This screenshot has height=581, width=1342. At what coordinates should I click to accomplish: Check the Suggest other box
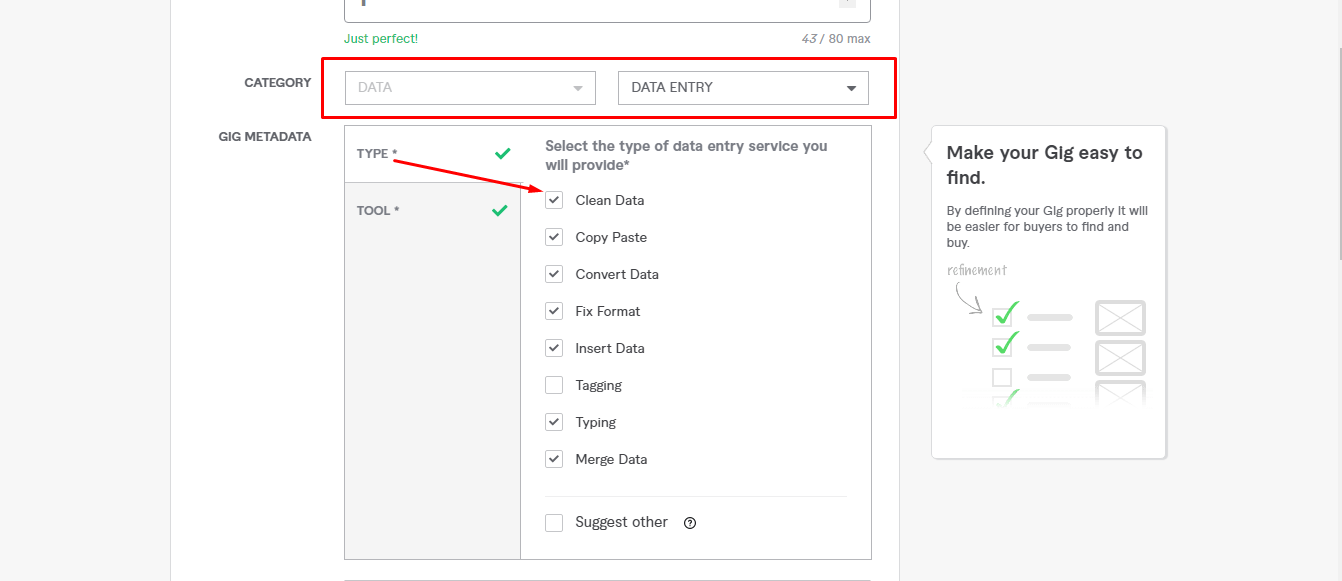[x=554, y=523]
